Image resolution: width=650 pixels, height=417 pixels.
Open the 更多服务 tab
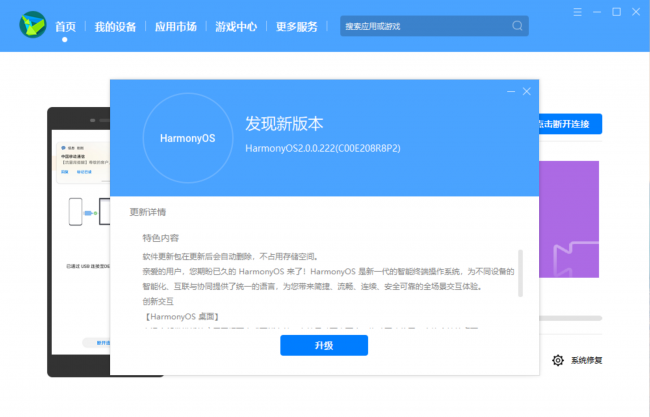[297, 27]
